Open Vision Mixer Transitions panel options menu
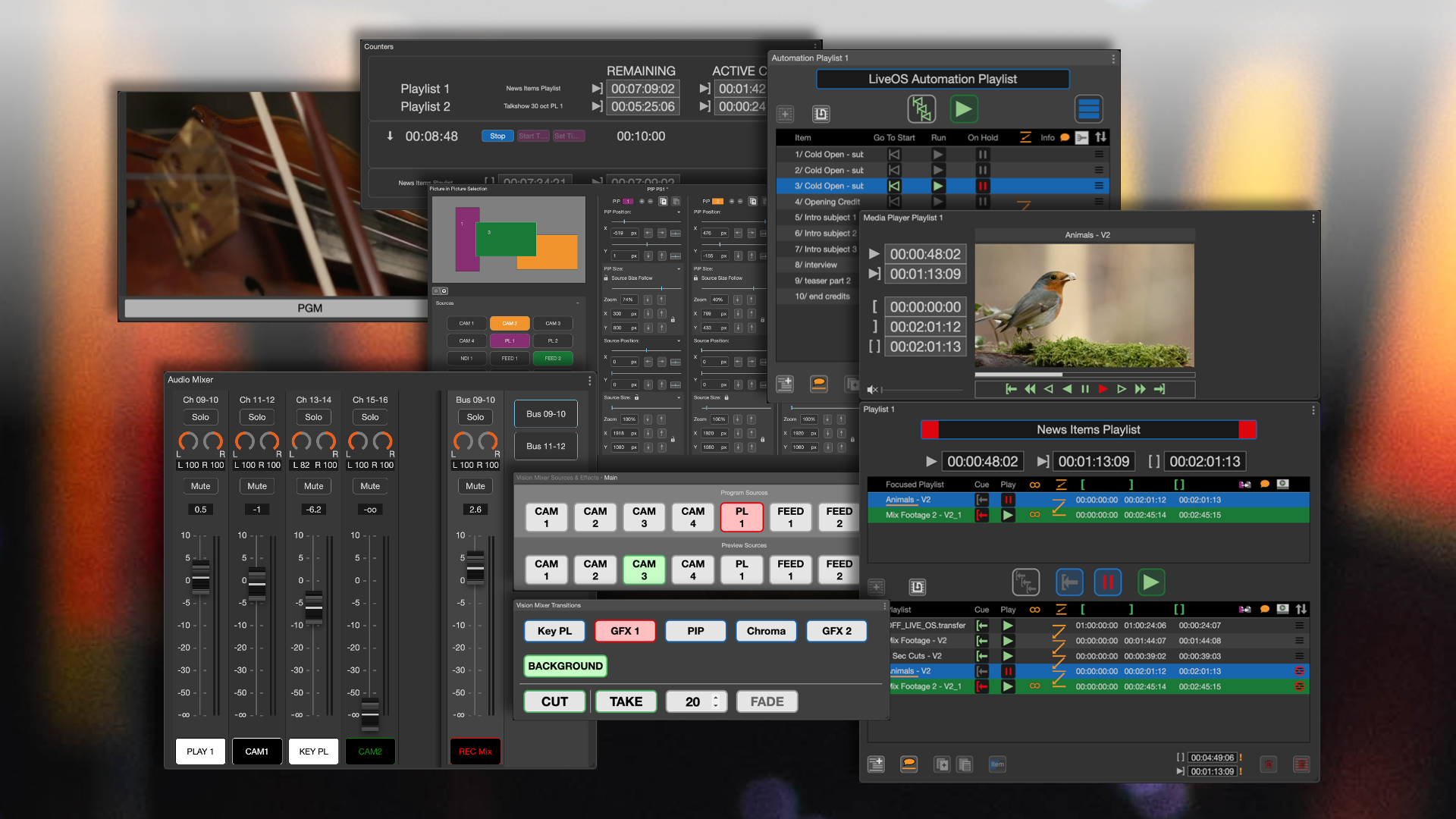 884,606
